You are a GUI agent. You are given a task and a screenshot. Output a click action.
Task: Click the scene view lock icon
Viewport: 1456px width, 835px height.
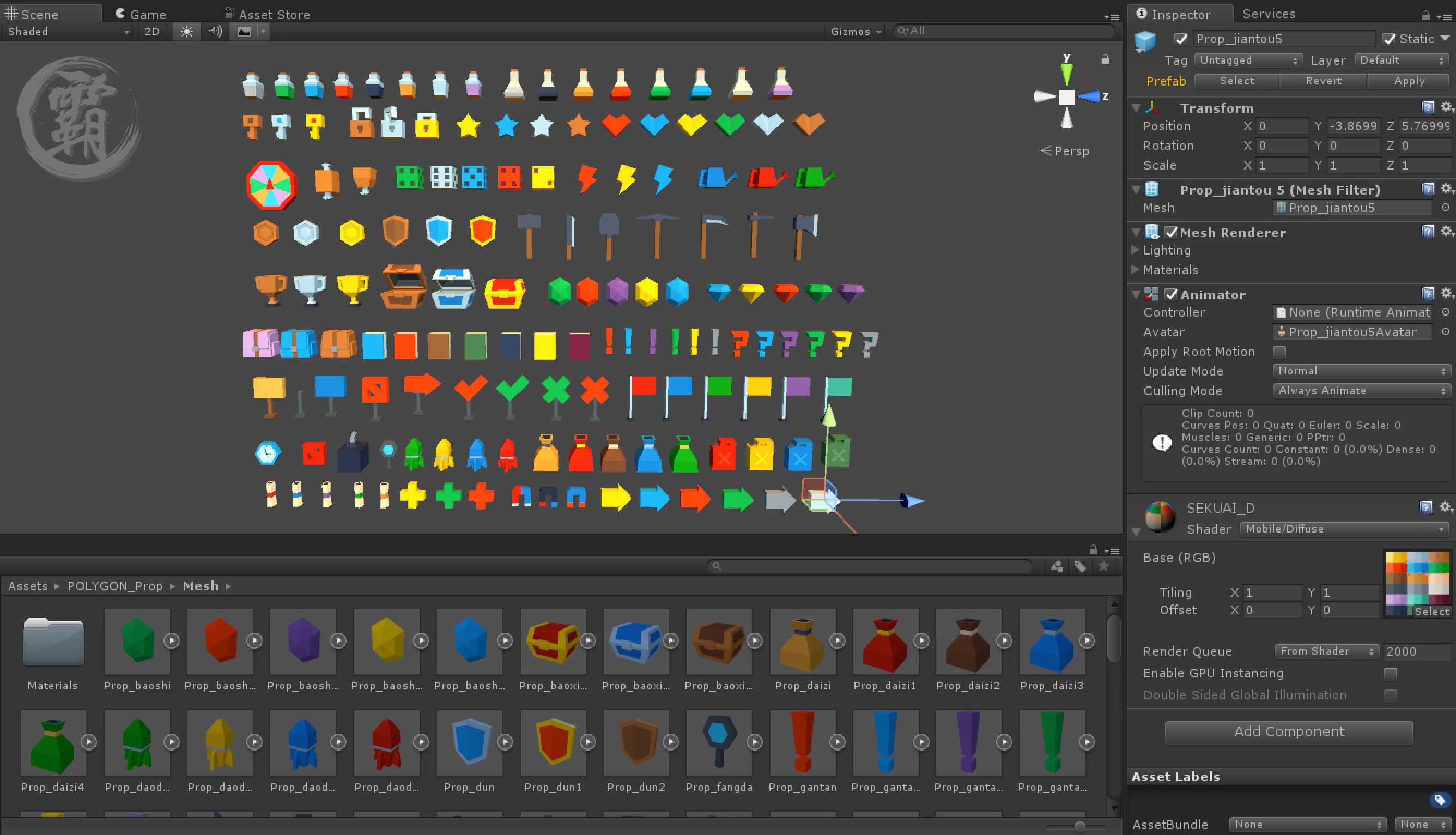click(1105, 59)
